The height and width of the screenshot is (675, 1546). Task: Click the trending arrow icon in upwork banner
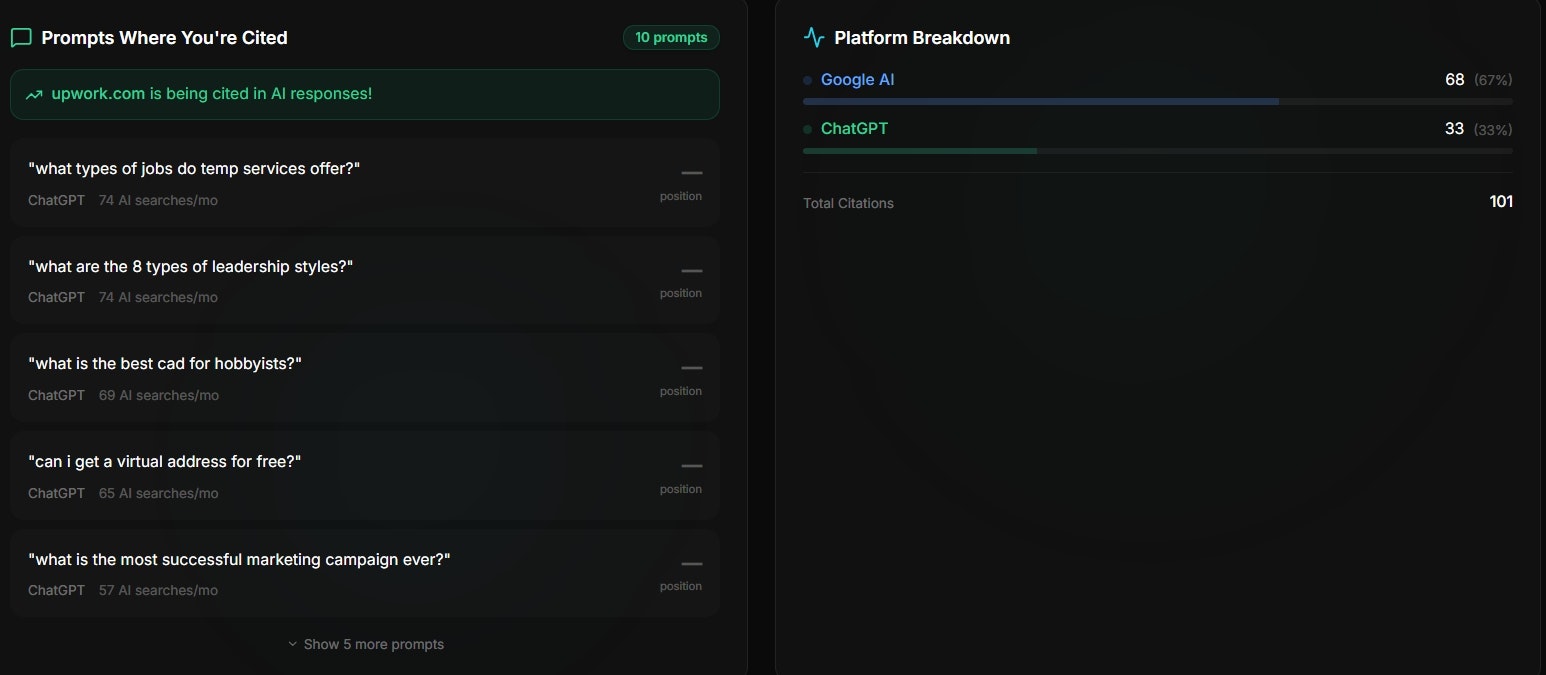[x=34, y=95]
